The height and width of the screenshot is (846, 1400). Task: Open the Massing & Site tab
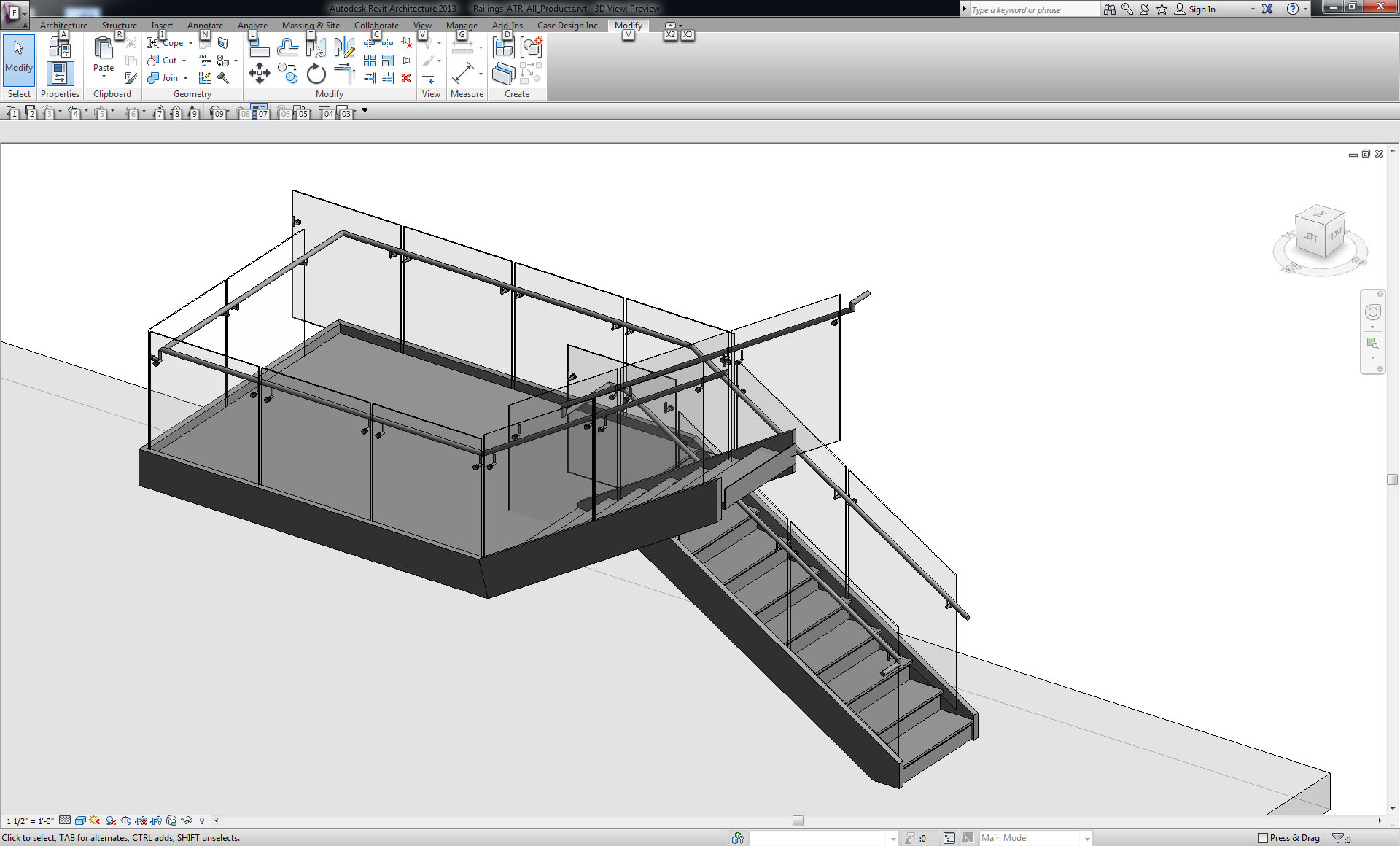[x=311, y=25]
